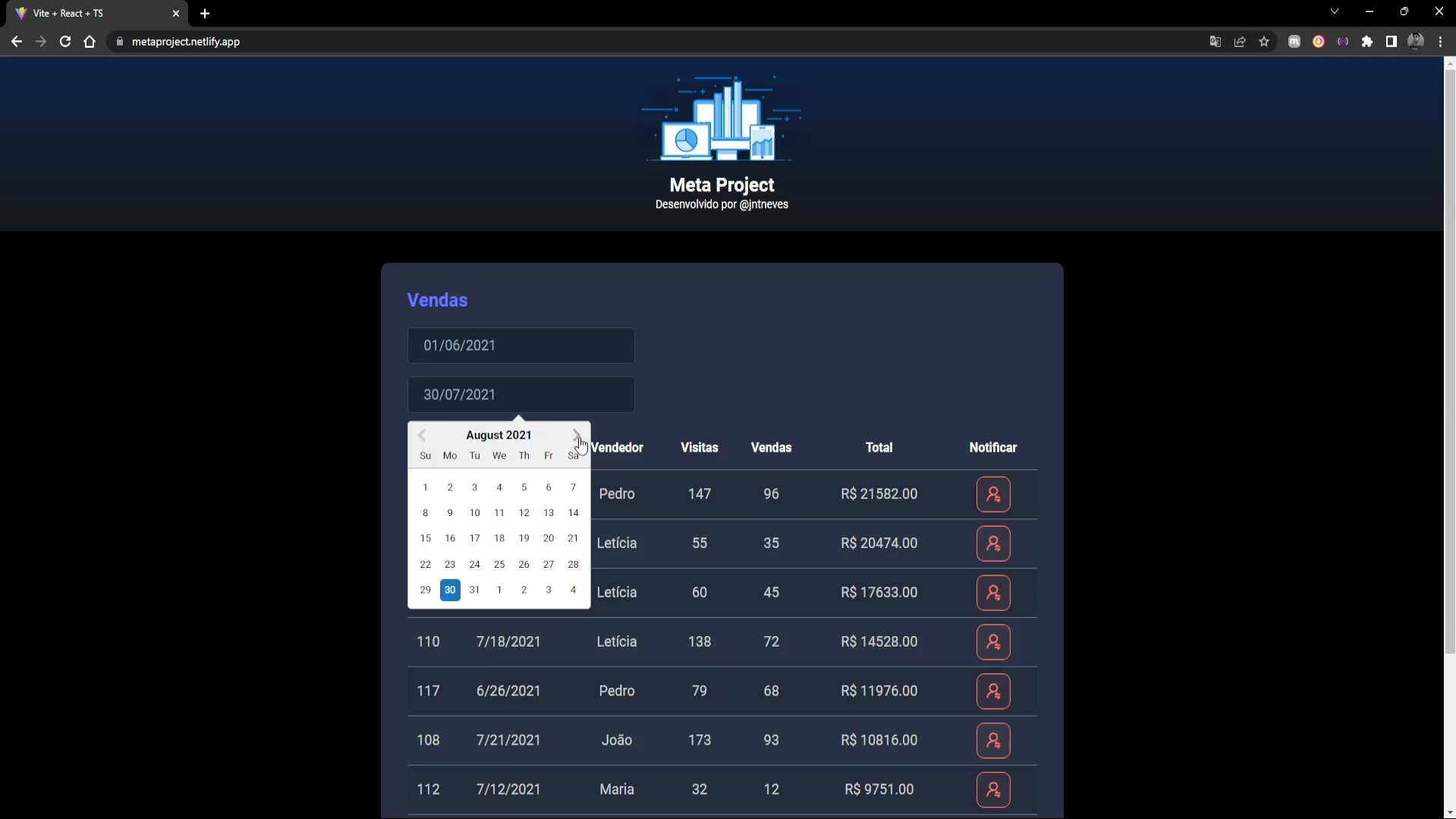Click the Mastodon extension icon

pos(1294,42)
